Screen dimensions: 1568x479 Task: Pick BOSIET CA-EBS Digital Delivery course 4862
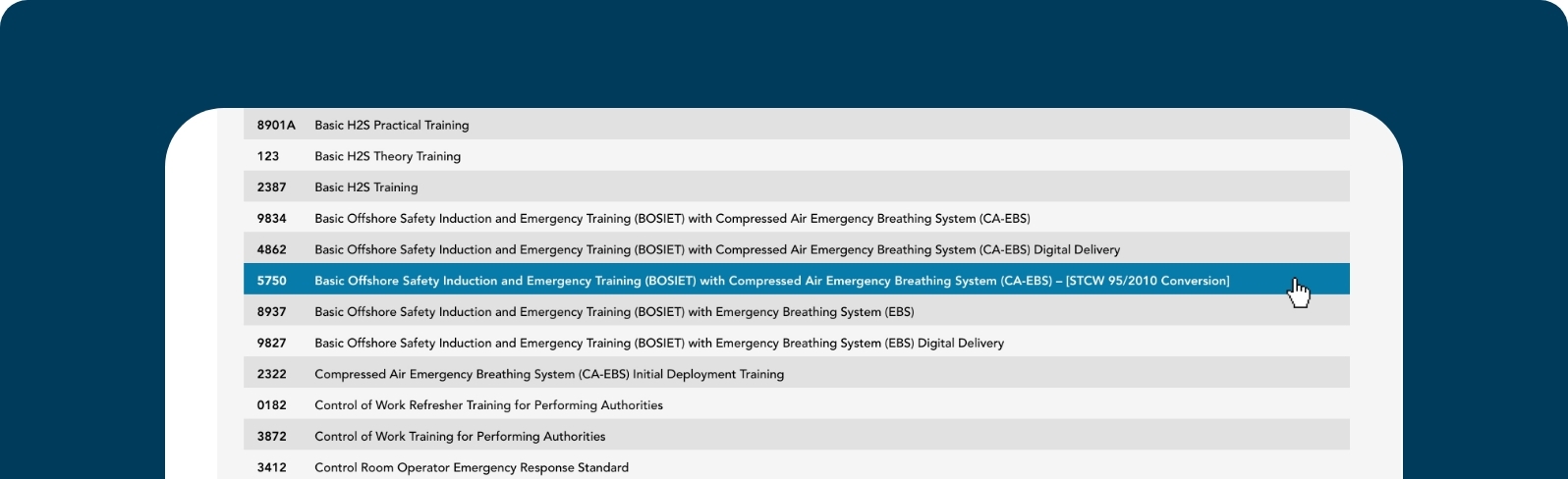(717, 250)
